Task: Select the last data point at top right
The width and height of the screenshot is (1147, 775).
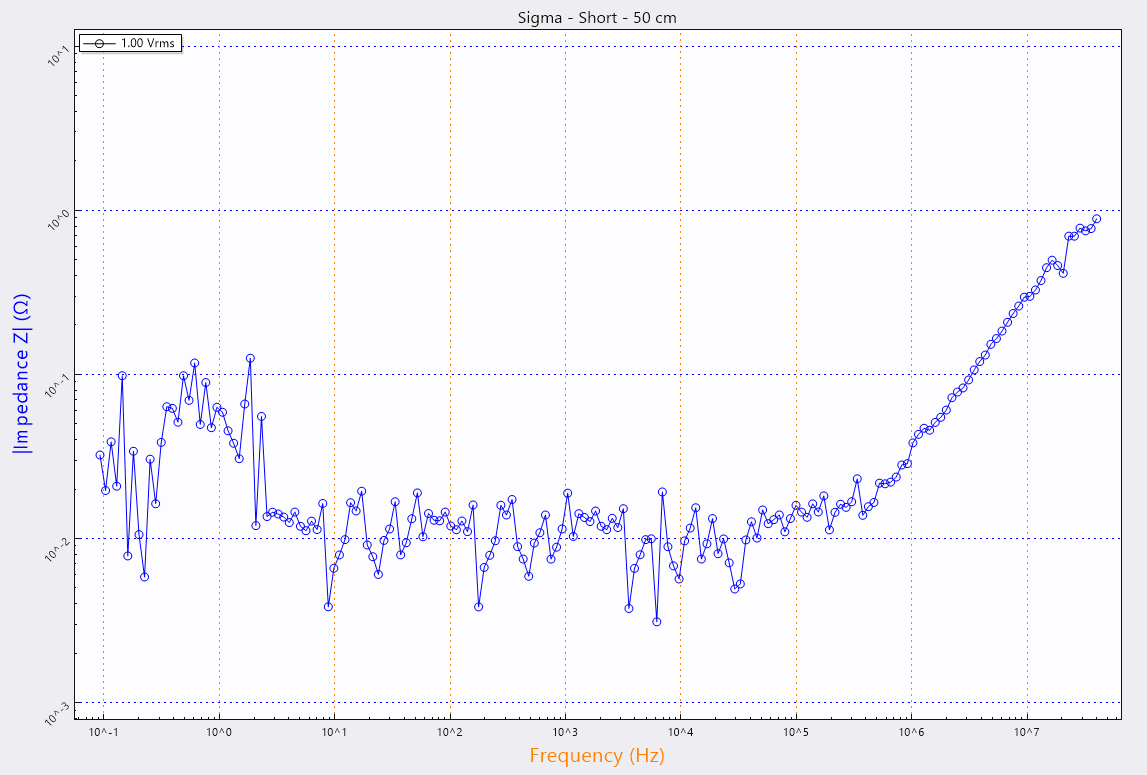Action: click(x=1096, y=219)
